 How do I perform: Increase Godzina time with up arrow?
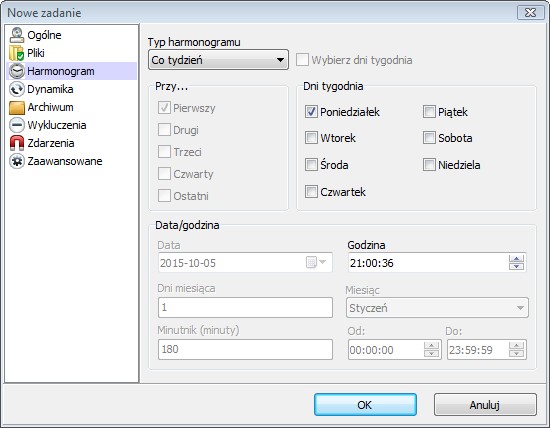(516, 259)
